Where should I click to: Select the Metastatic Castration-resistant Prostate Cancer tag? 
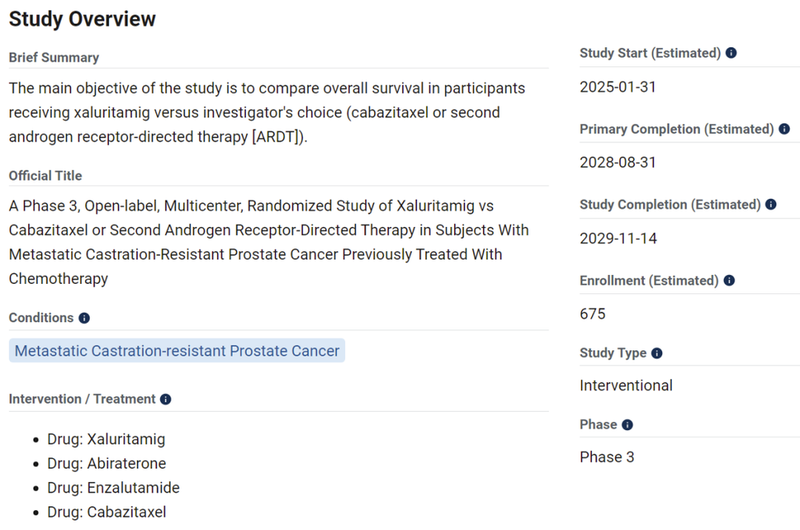177,351
